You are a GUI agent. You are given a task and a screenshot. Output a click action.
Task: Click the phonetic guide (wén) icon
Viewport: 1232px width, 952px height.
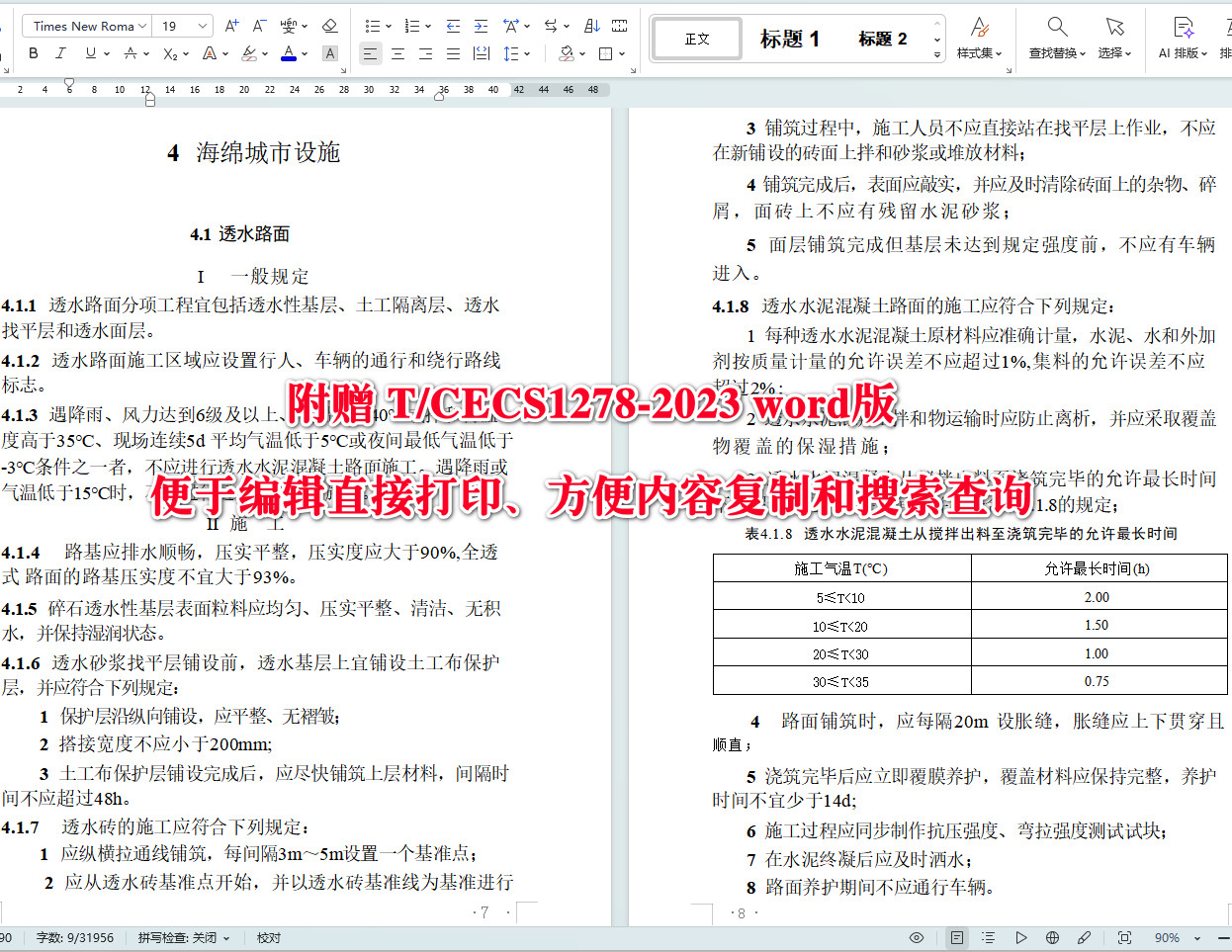[289, 26]
